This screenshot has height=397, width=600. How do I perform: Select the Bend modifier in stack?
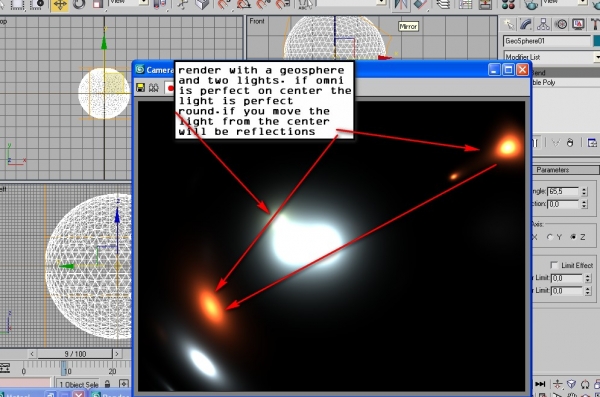[566, 72]
